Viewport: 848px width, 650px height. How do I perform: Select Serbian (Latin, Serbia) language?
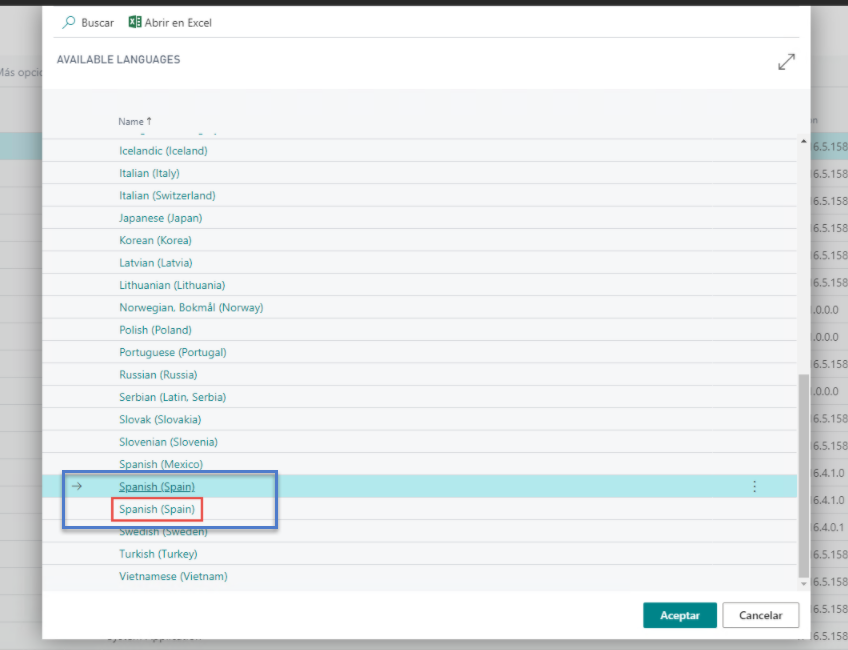(173, 397)
